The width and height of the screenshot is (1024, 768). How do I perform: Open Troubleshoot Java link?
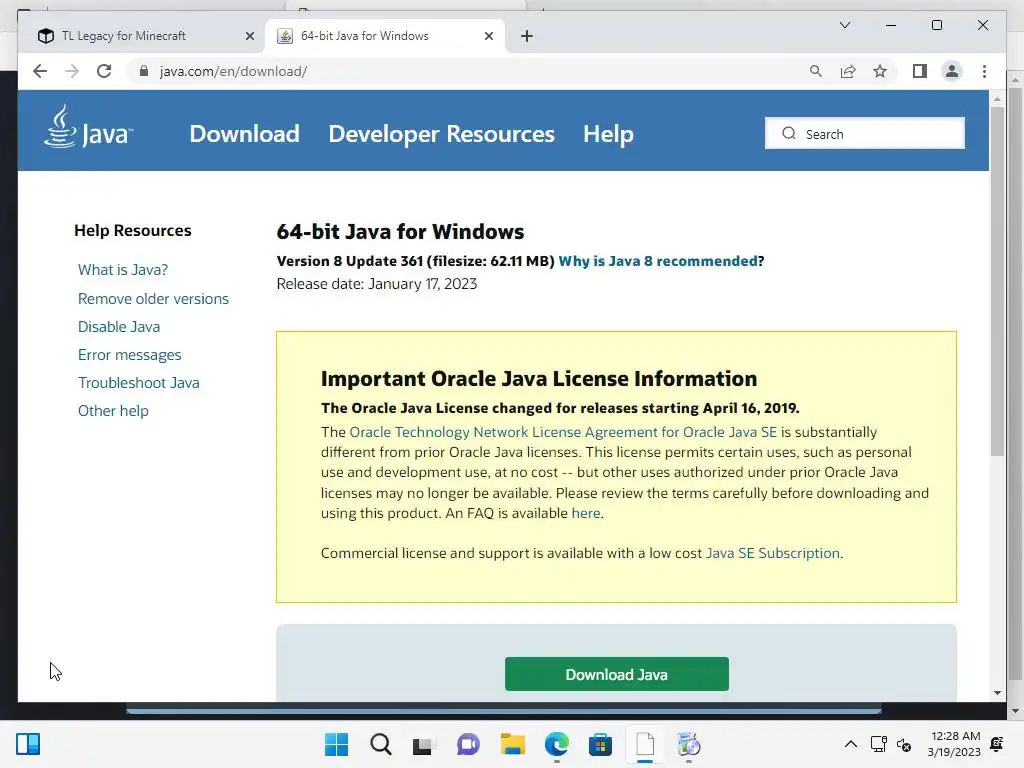(138, 383)
